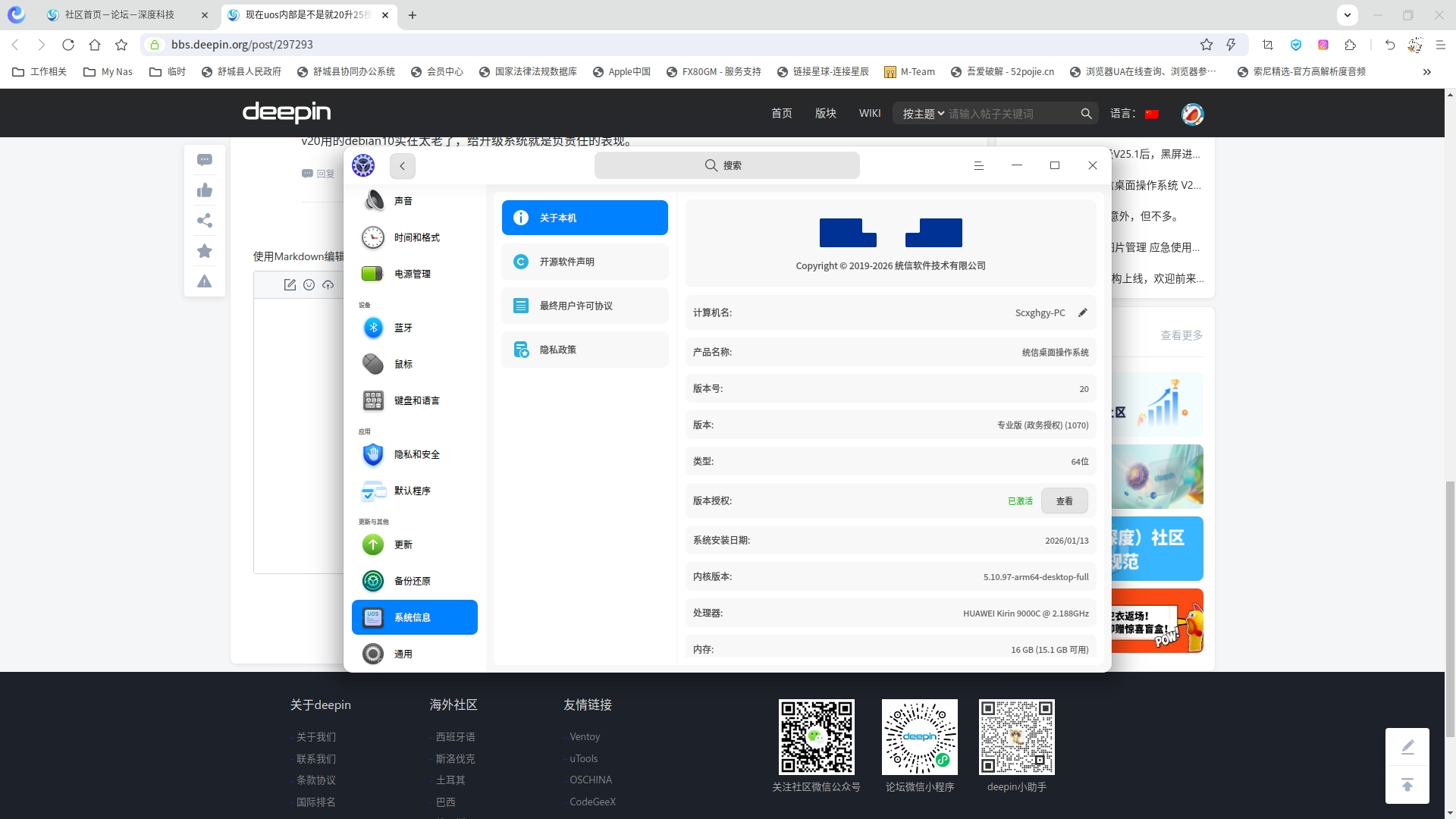Switch to 开源软件声明 section
This screenshot has height=819, width=1456.
[x=584, y=261]
